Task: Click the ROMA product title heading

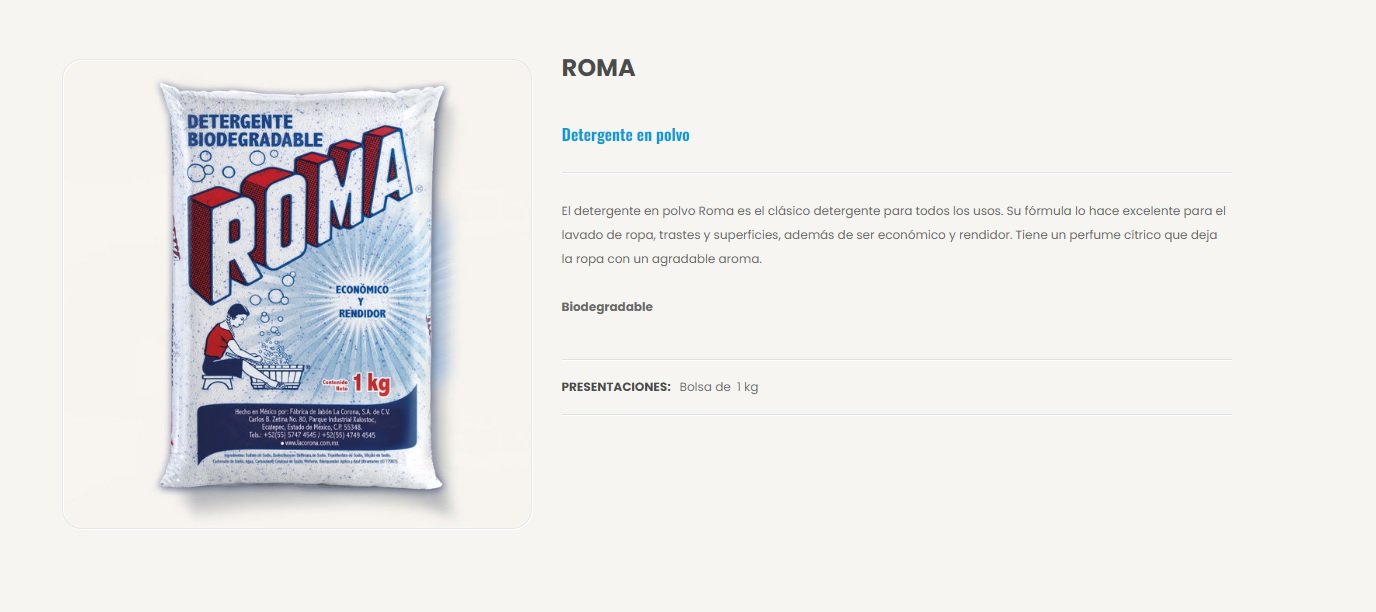Action: click(x=598, y=68)
